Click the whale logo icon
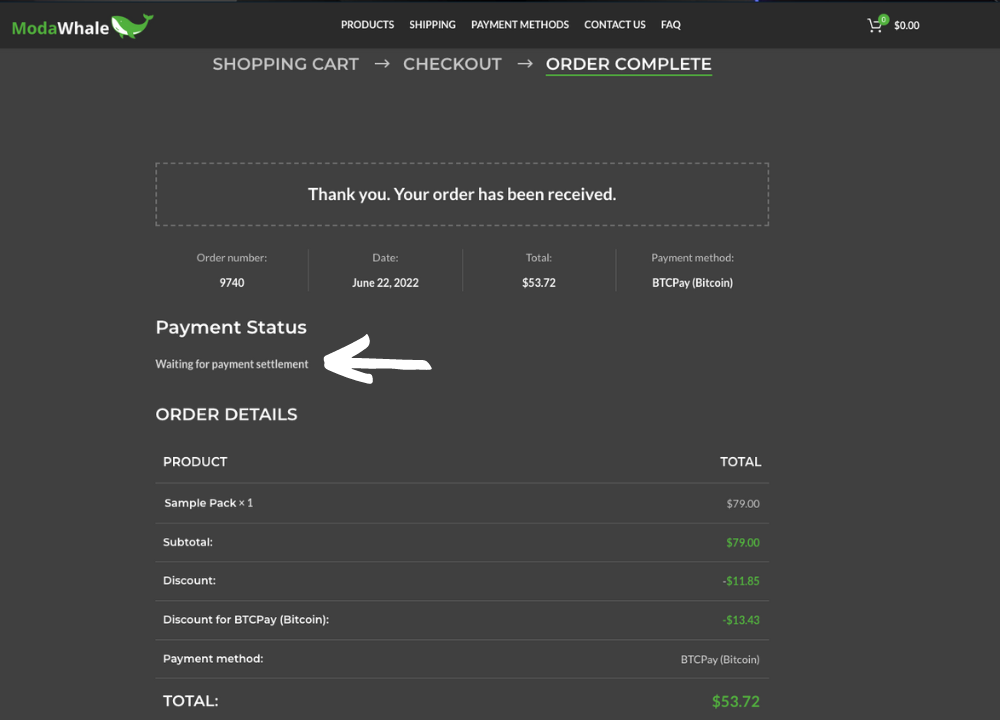Screen dimensions: 1000x720 point(132,26)
